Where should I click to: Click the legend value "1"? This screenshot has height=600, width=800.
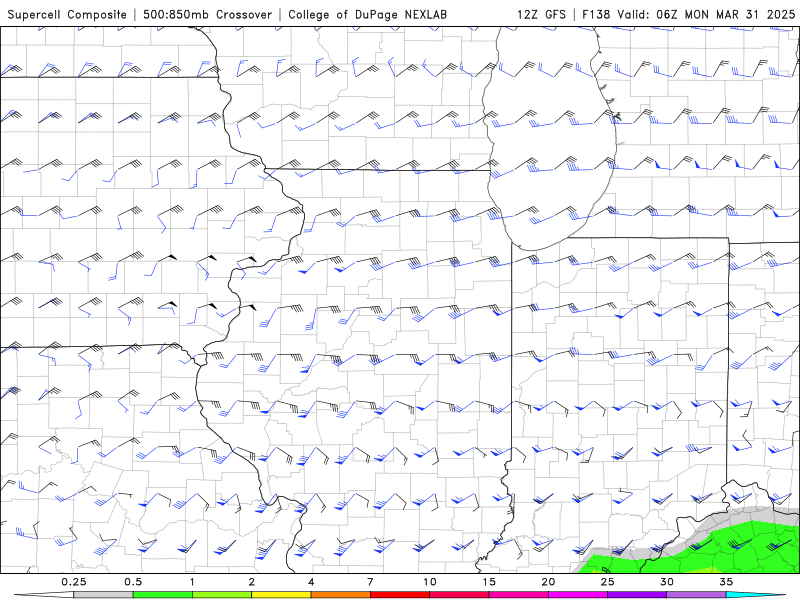(192, 582)
